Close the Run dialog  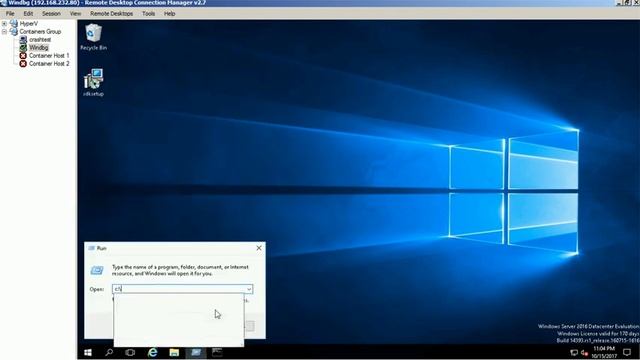[259, 248]
